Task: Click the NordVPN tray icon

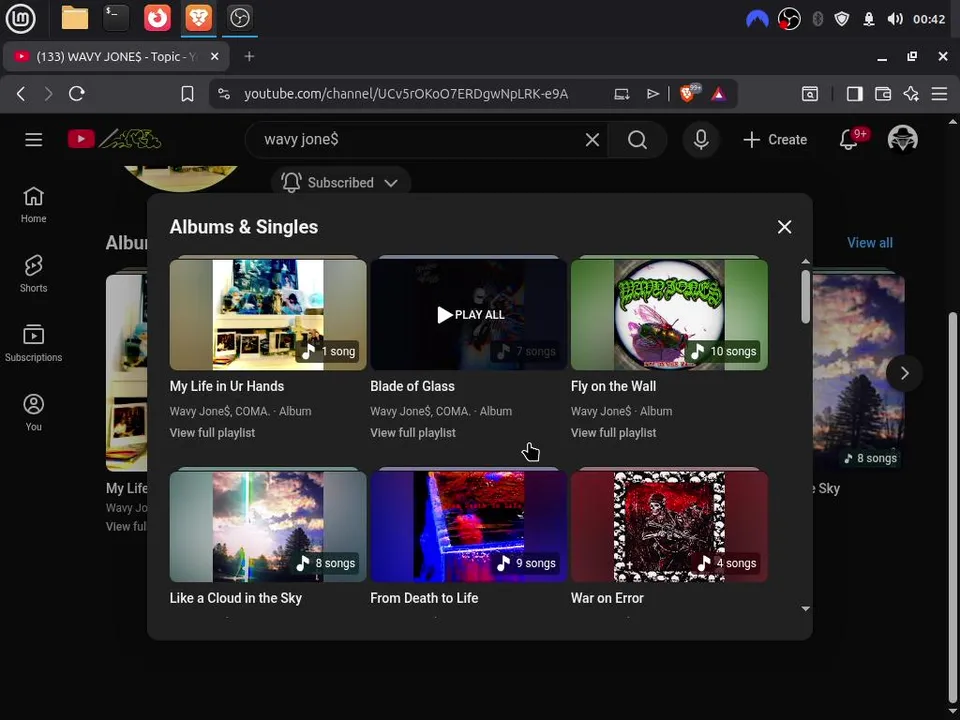Action: 757,20
